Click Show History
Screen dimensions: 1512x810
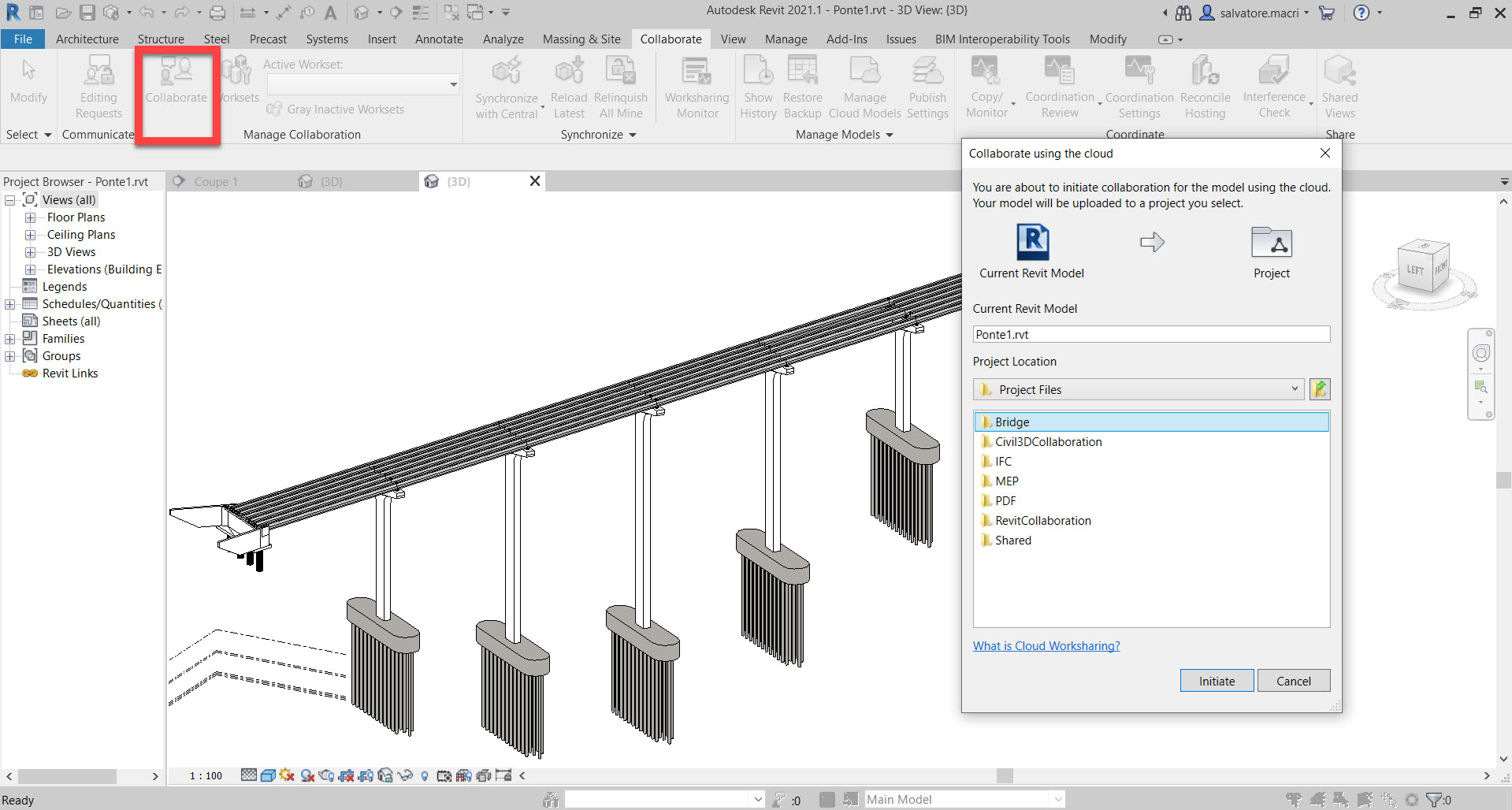[x=758, y=87]
